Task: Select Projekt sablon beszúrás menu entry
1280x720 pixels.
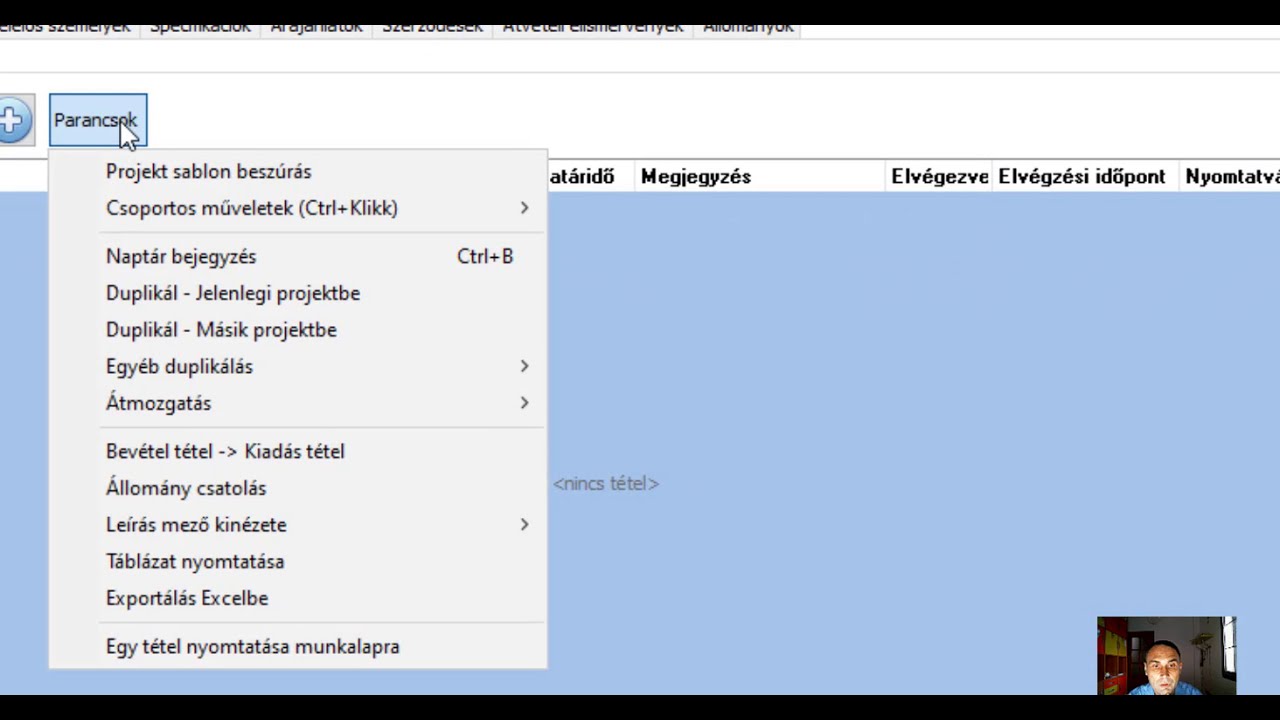Action: pyautogui.click(x=297, y=172)
